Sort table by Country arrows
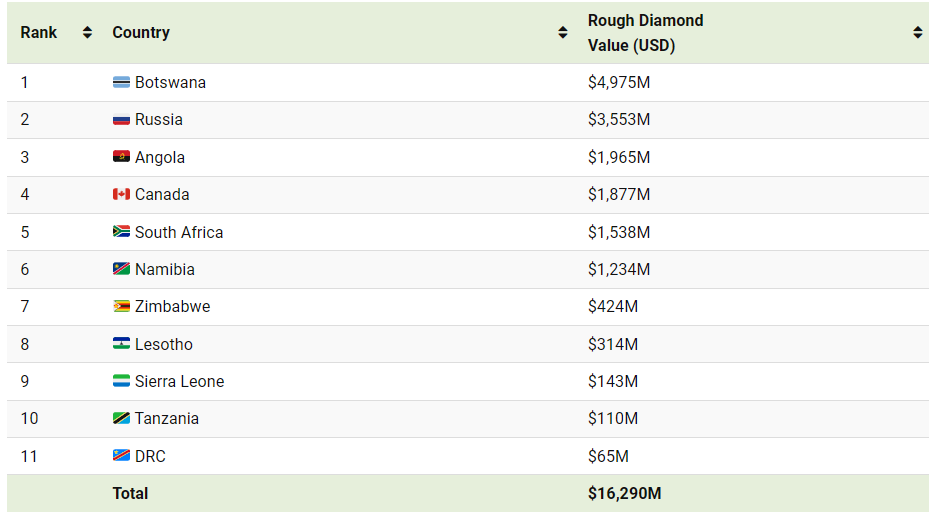 tap(563, 33)
